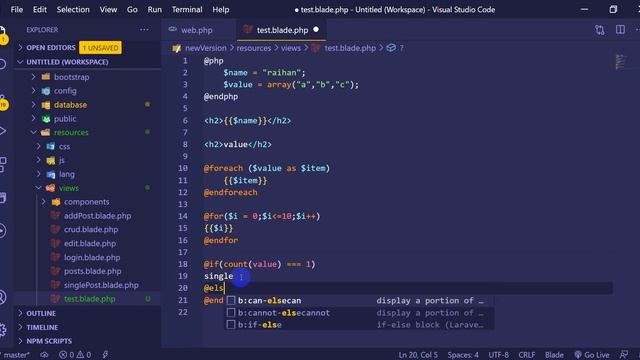Collapse the resources folder chevron
Screen dimensions: 640x360
(33, 132)
